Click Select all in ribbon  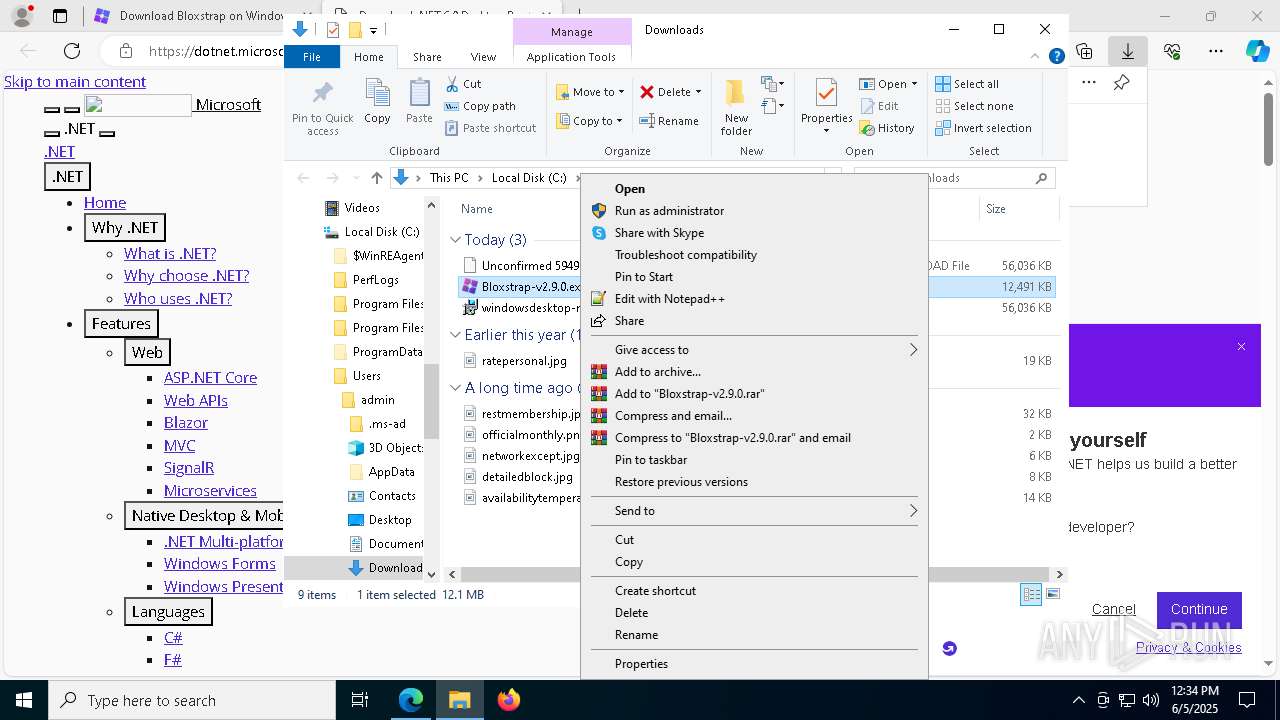click(x=967, y=84)
